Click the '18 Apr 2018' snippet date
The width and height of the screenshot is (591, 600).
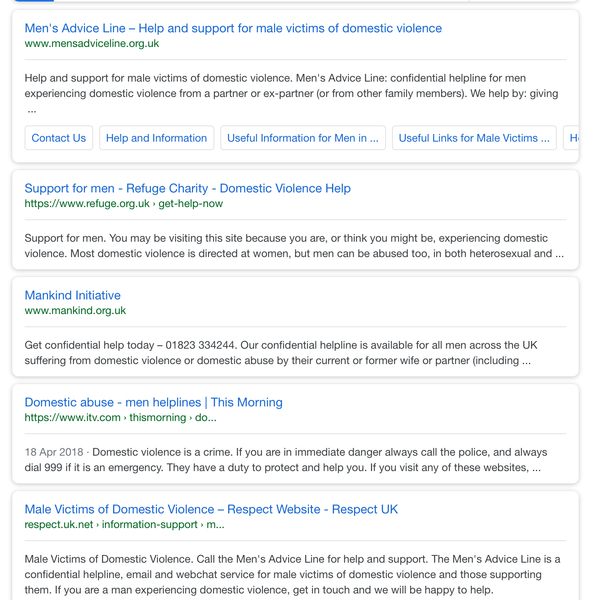pos(54,452)
